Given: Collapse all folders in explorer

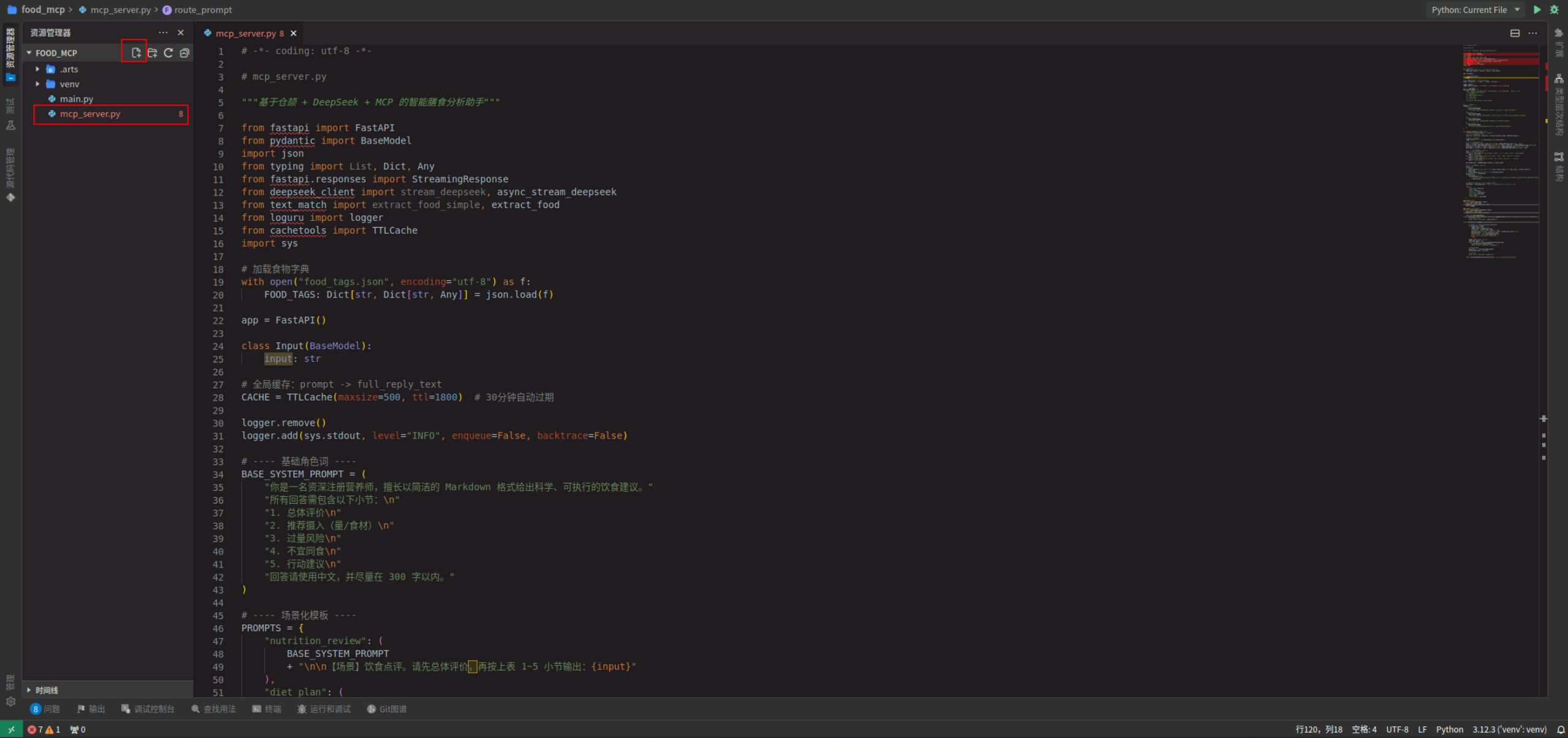Looking at the screenshot, I should pyautogui.click(x=185, y=53).
